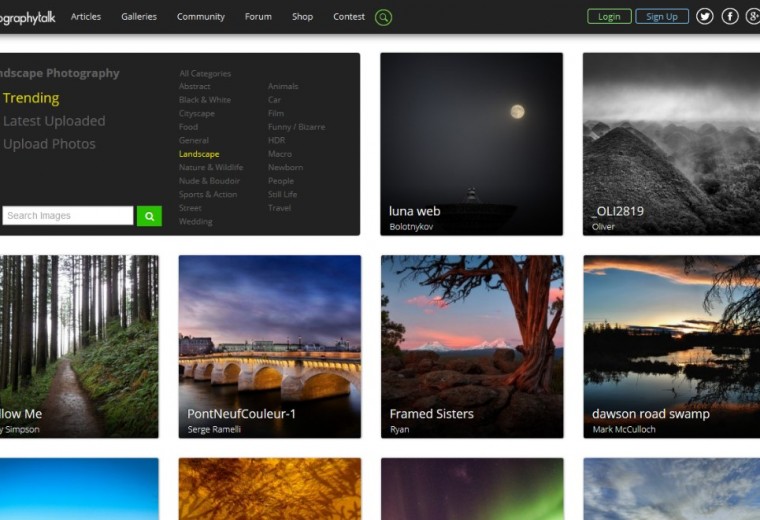The width and height of the screenshot is (760, 520).
Task: Choose the HDR category
Action: tap(276, 141)
